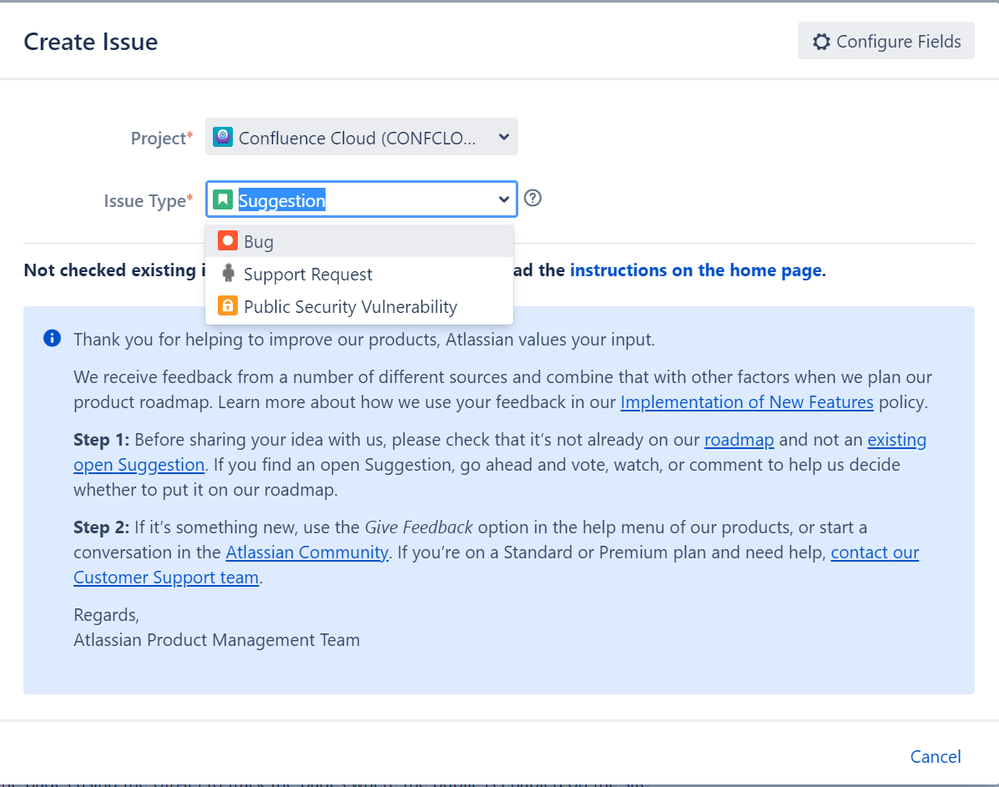Click the Confluence Cloud project avatar icon
Viewport: 999px width, 787px height.
coord(222,136)
